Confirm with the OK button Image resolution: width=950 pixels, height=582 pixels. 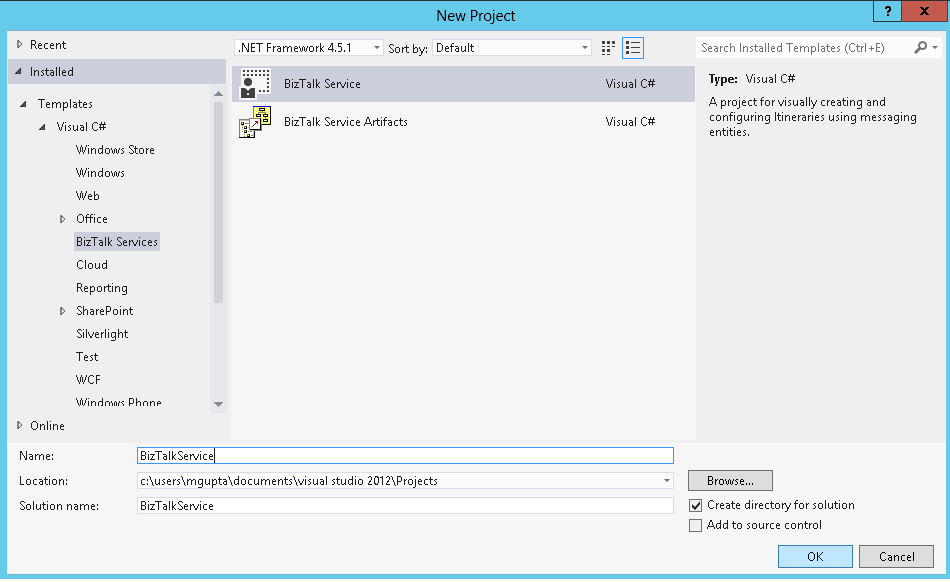pyautogui.click(x=815, y=557)
